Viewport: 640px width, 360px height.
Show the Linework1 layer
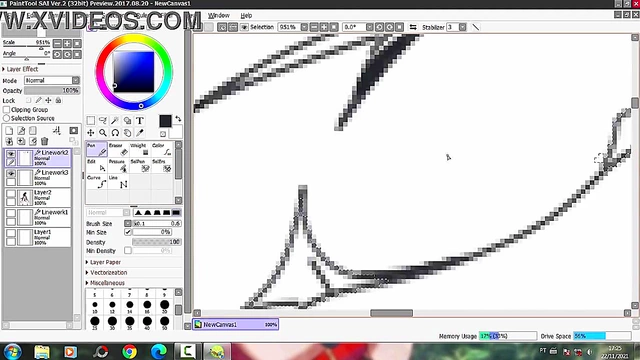(11, 213)
